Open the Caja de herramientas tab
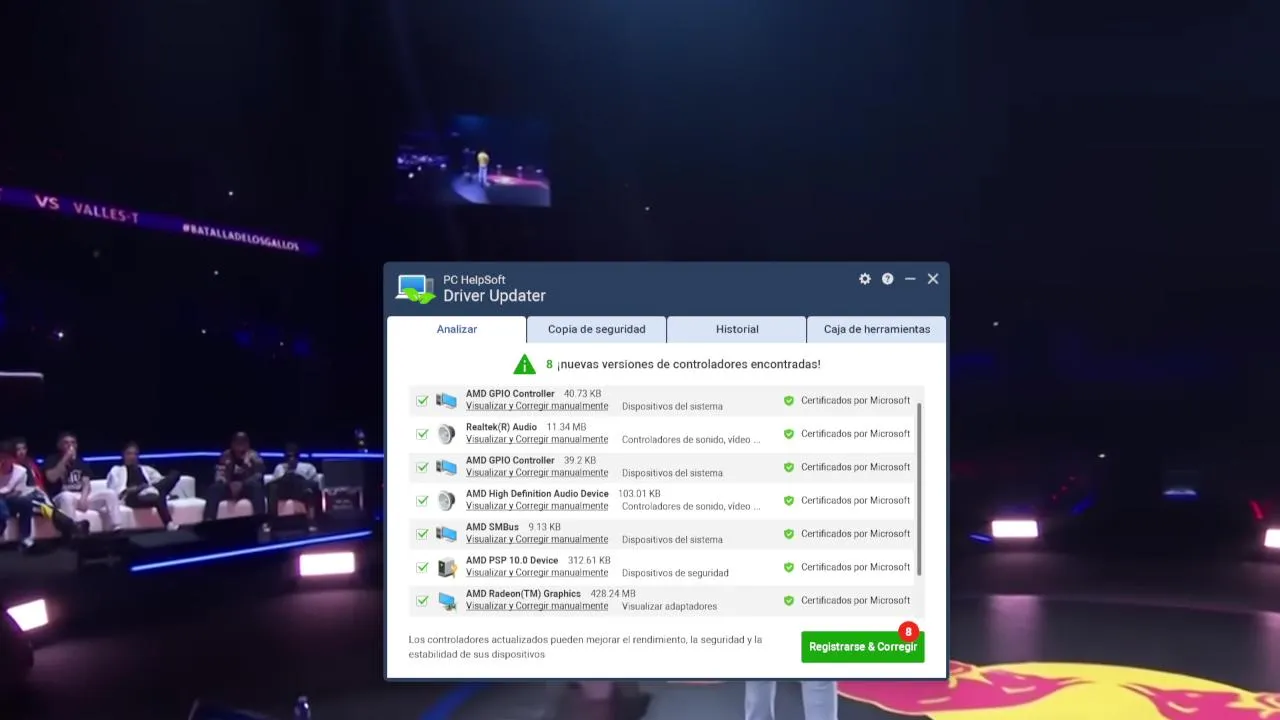1280x720 pixels. (877, 329)
